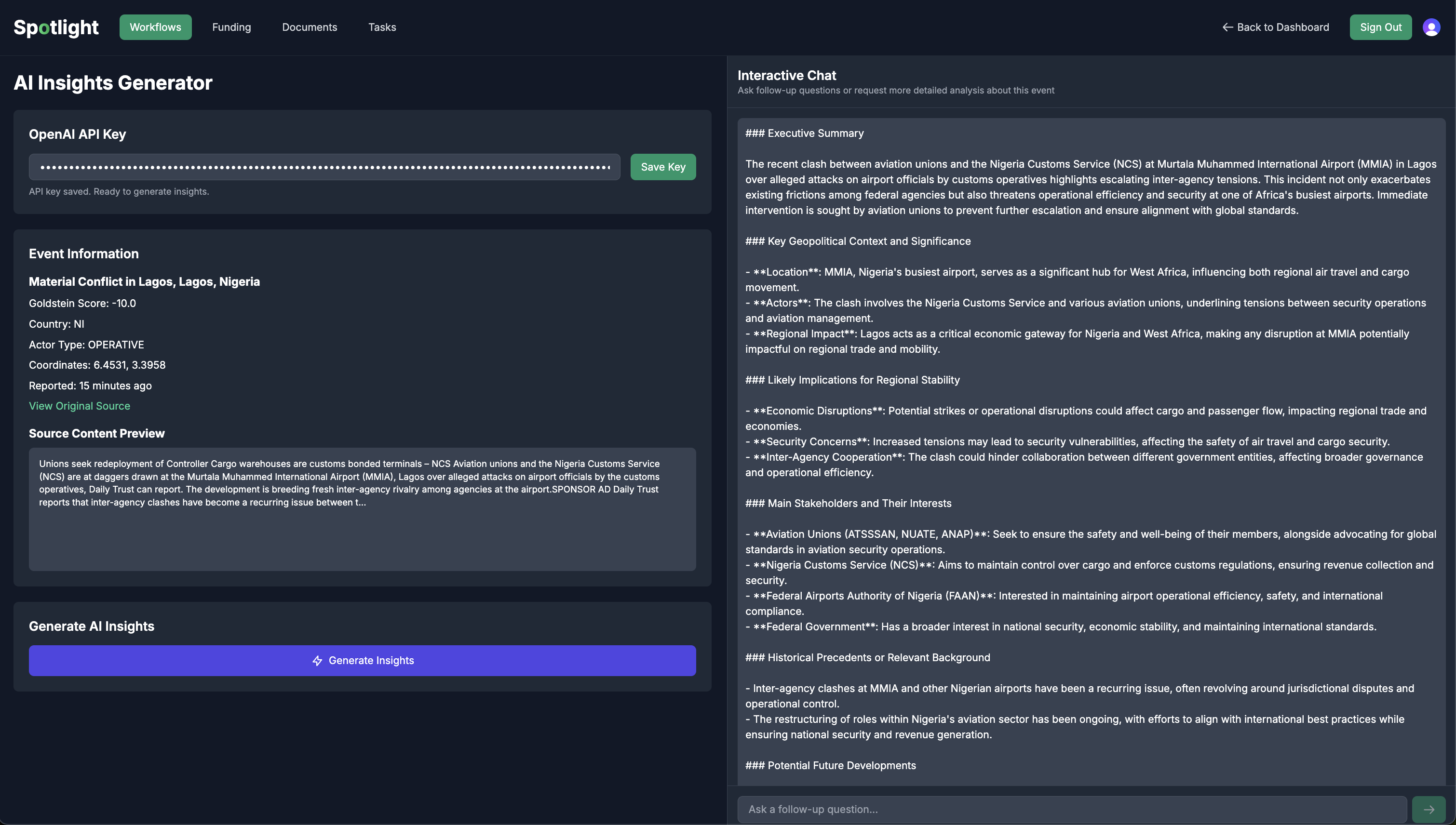This screenshot has height=825, width=1456.
Task: Click the Save Key button
Action: (662, 167)
